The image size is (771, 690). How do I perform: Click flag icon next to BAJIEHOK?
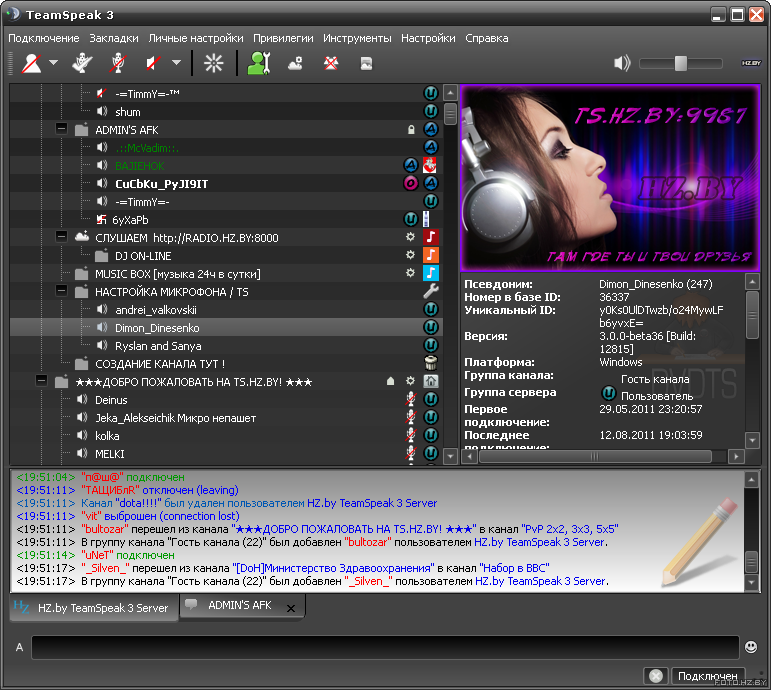[x=430, y=165]
